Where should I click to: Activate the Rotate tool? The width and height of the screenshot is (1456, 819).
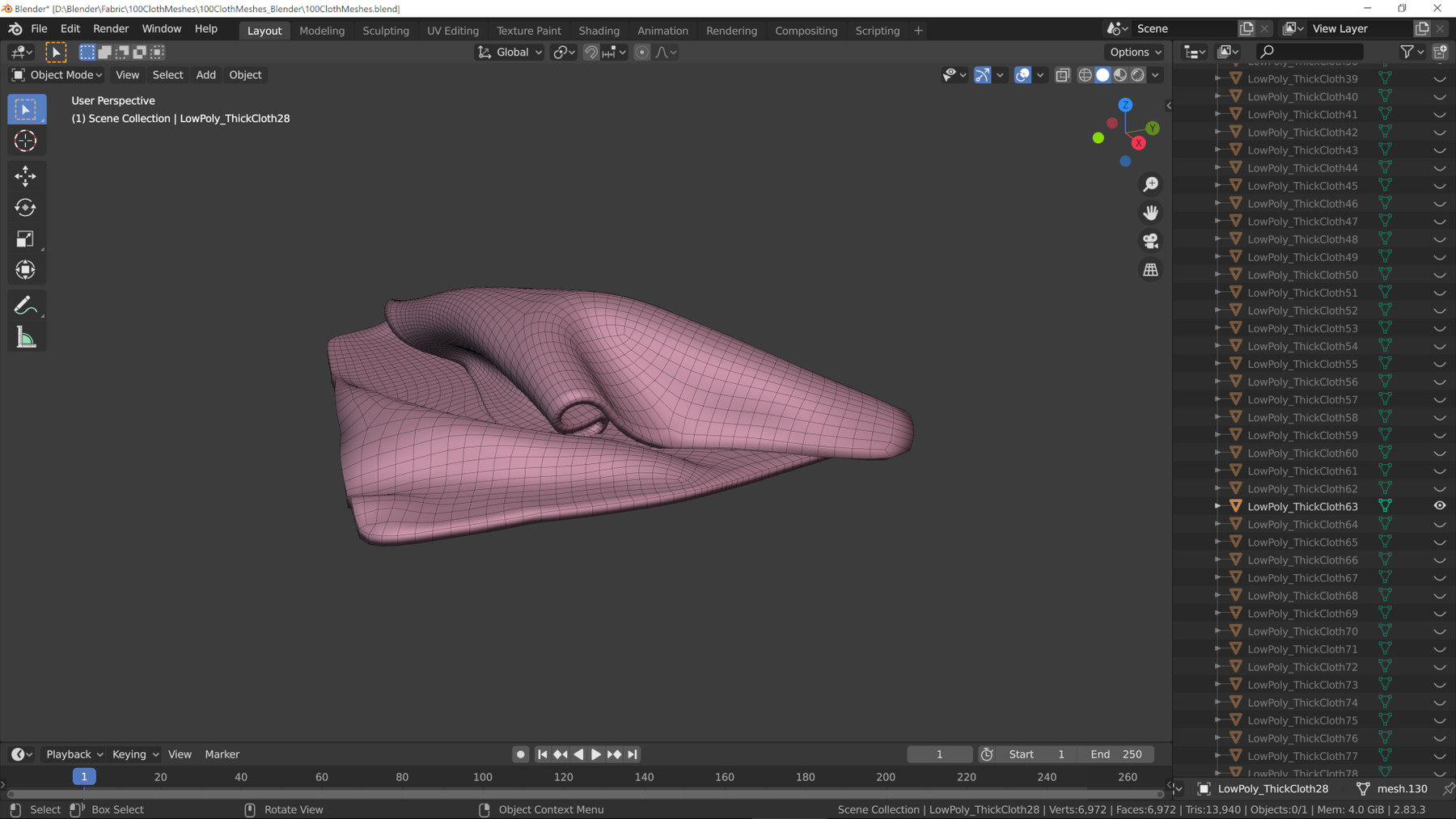tap(26, 208)
